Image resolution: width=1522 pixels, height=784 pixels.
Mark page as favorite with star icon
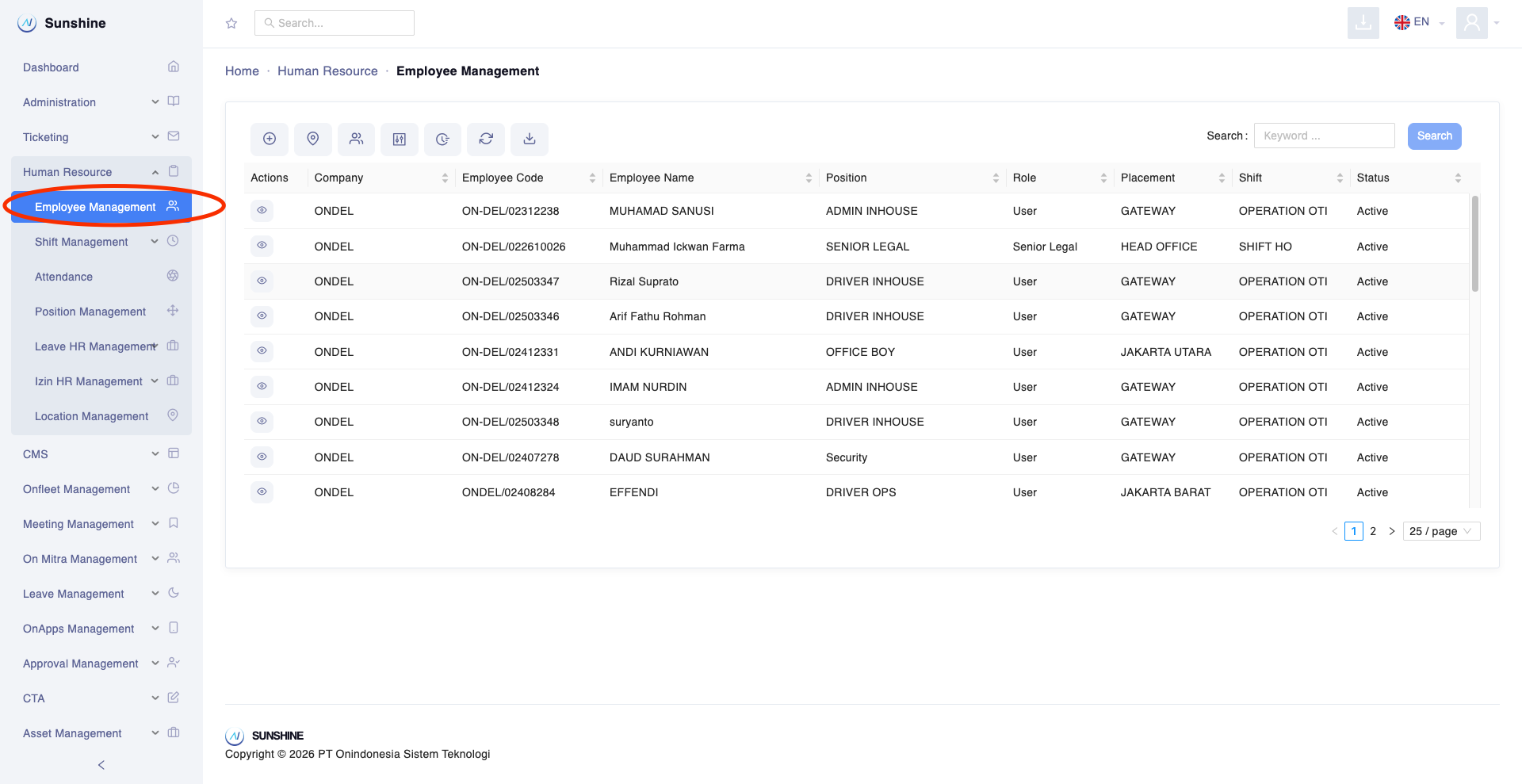231,24
